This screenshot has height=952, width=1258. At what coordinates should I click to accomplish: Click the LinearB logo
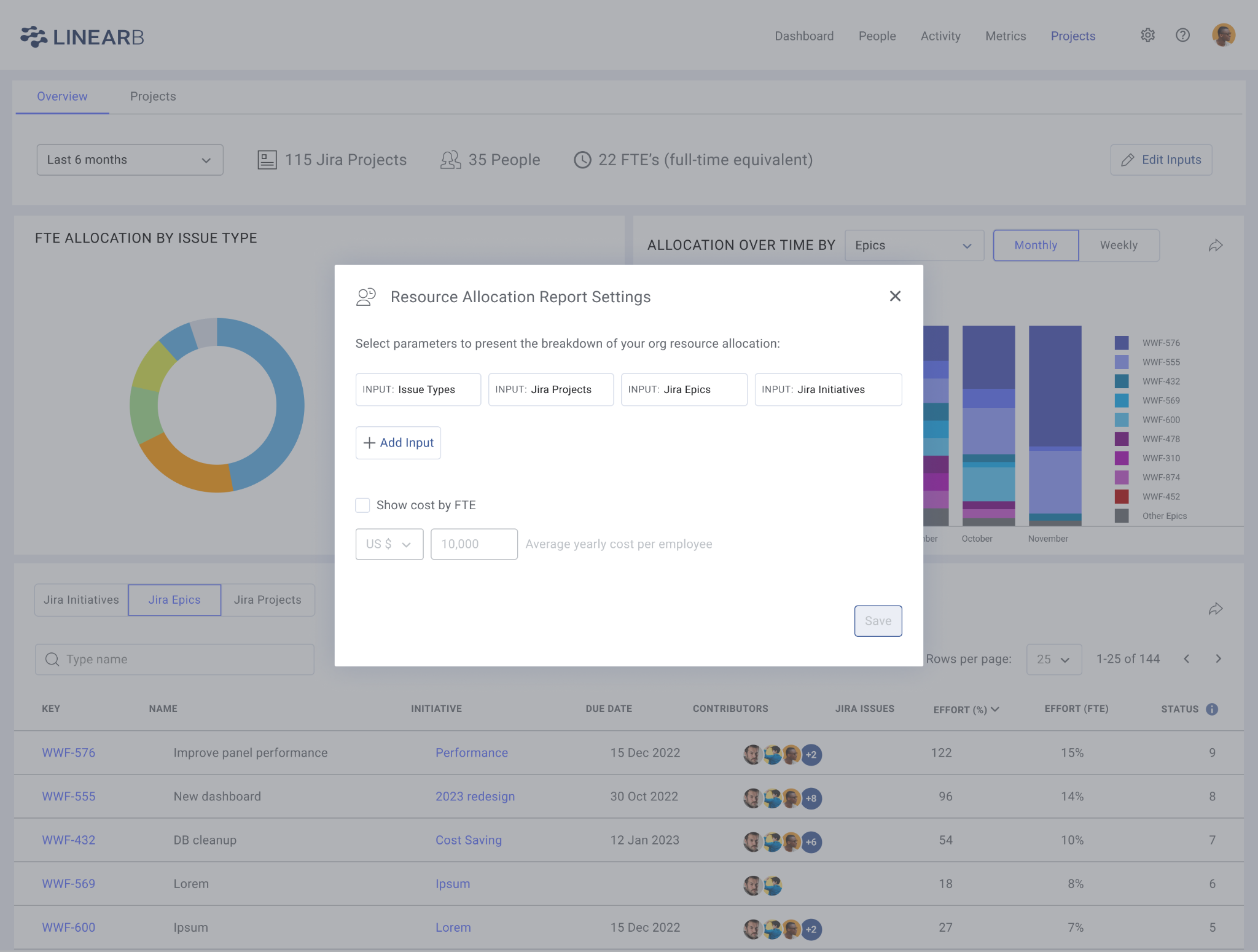point(81,36)
